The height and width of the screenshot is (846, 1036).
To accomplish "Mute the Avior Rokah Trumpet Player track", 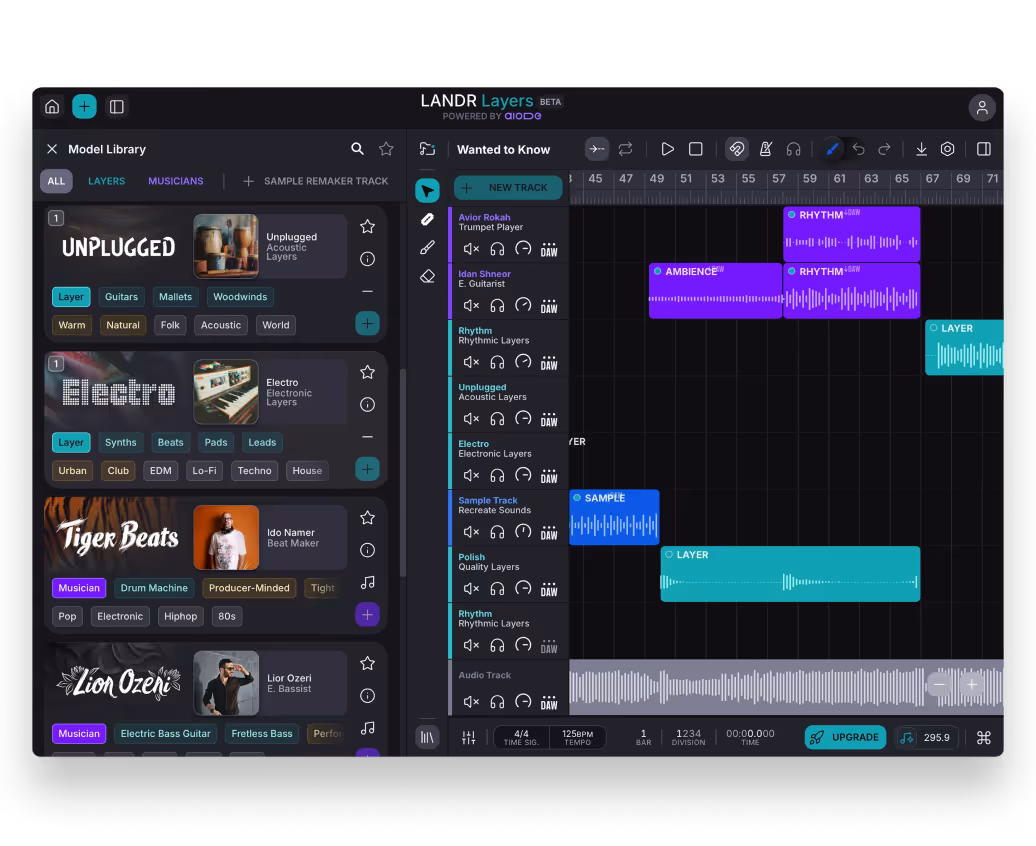I will (471, 249).
